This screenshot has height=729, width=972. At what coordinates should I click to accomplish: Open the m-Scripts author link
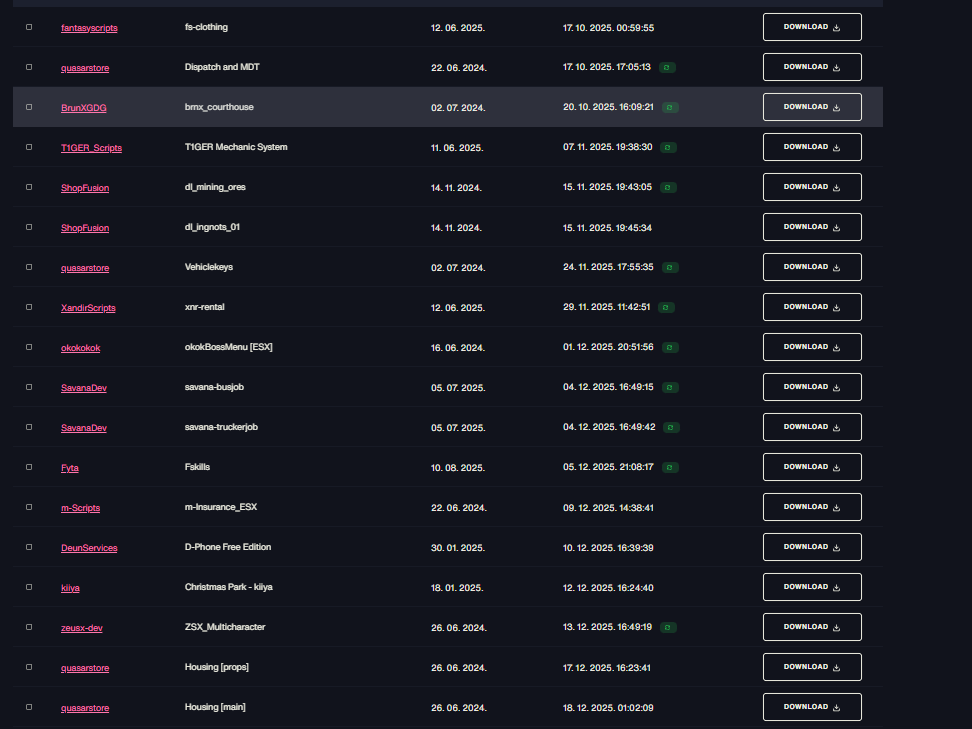coord(81,508)
